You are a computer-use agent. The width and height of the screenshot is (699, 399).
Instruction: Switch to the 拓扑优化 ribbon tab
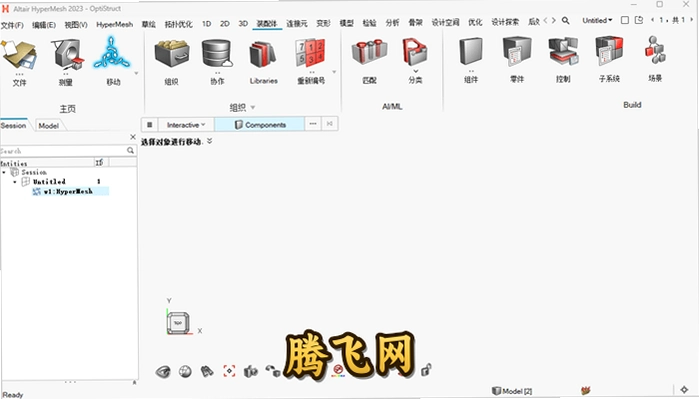pyautogui.click(x=178, y=24)
